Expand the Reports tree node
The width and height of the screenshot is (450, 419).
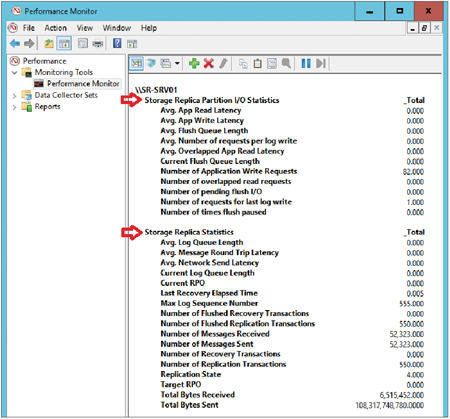pyautogui.click(x=14, y=107)
